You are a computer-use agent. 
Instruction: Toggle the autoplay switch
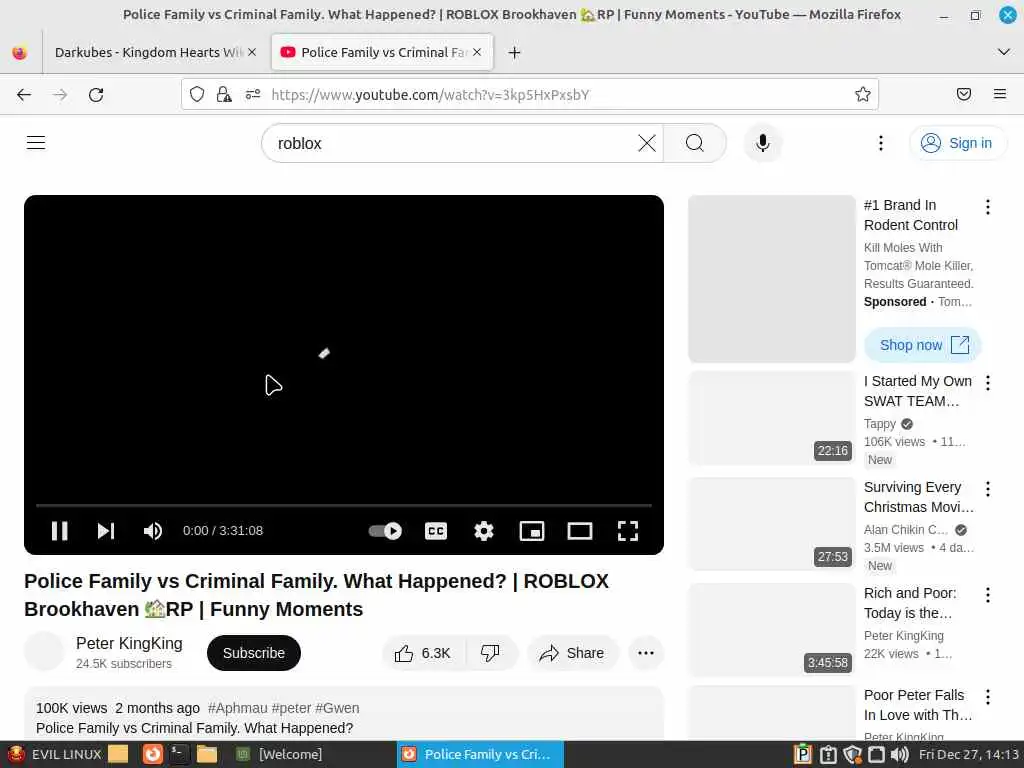coord(385,531)
